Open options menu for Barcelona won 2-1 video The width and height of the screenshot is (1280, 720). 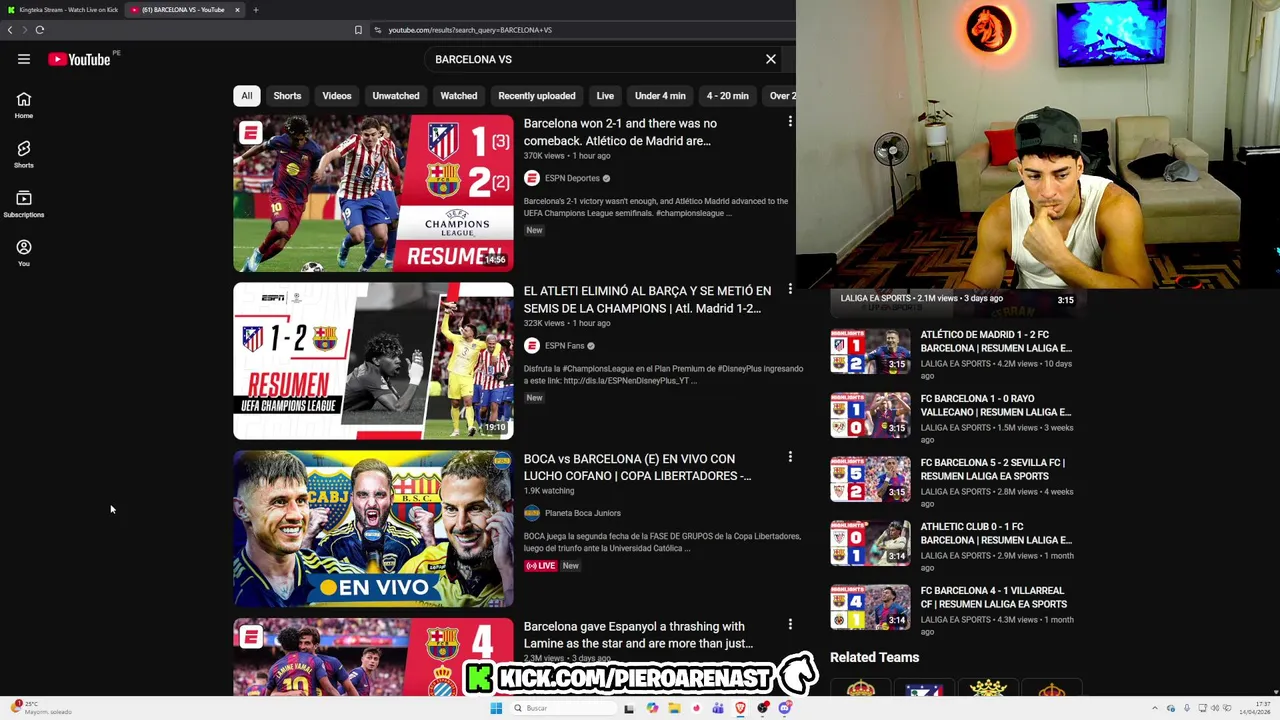click(790, 122)
